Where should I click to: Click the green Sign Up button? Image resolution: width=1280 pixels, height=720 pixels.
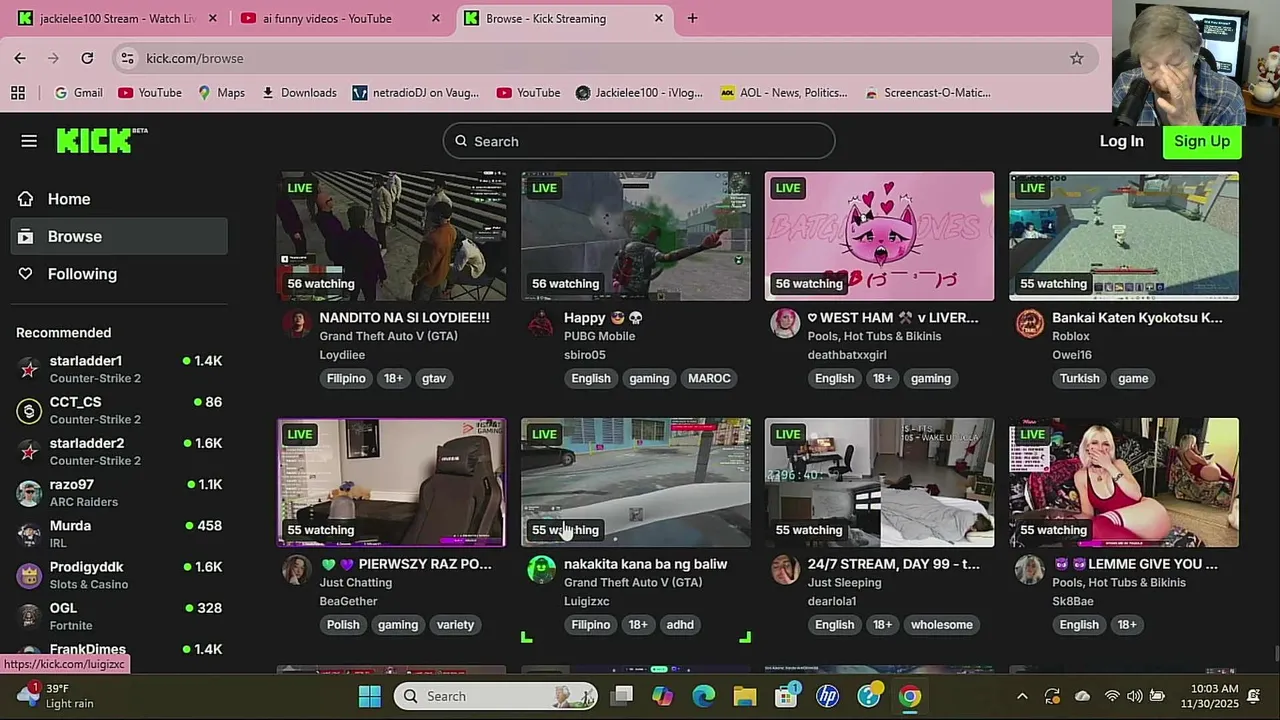click(1202, 141)
